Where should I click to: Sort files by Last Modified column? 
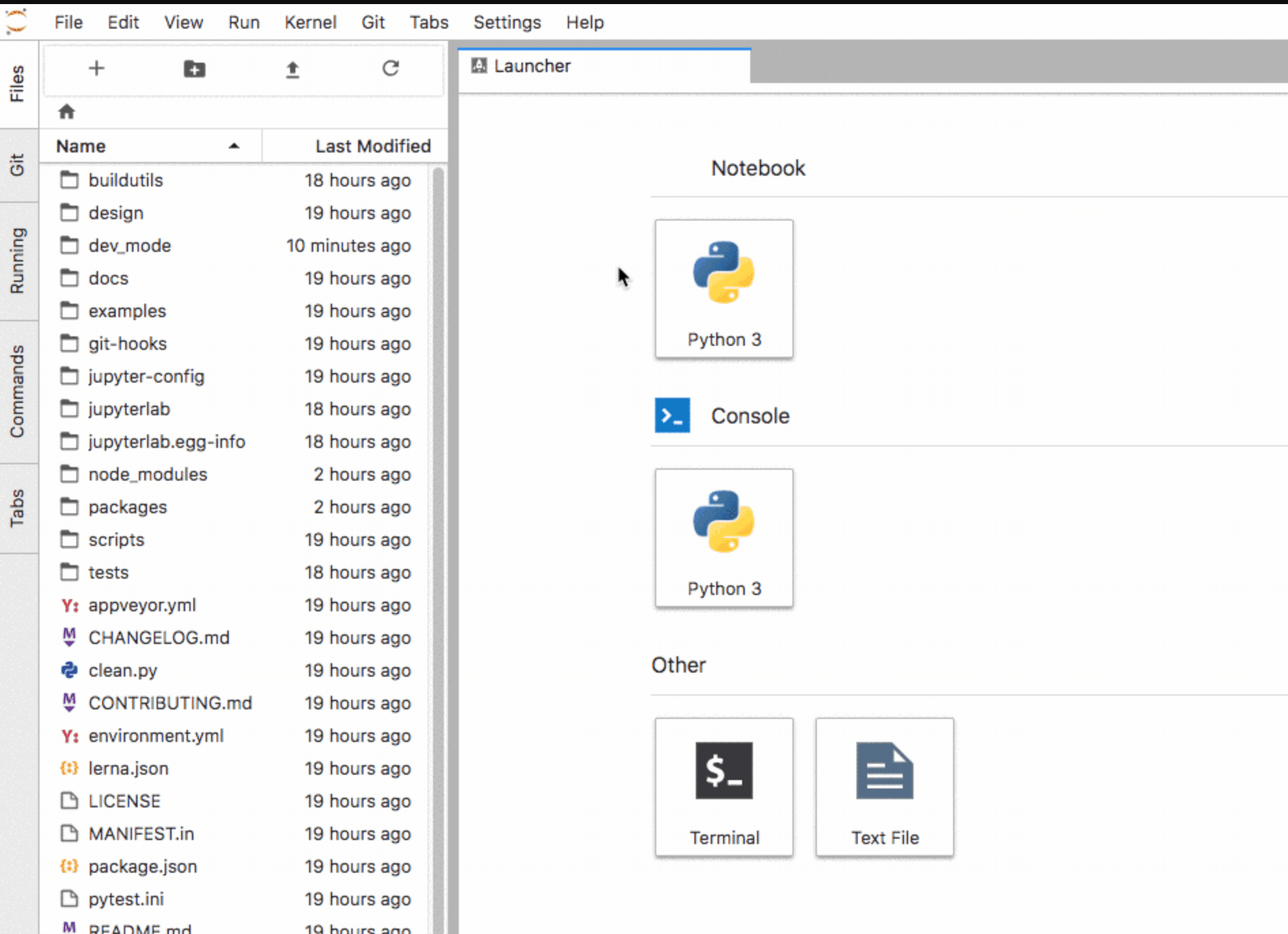click(372, 146)
